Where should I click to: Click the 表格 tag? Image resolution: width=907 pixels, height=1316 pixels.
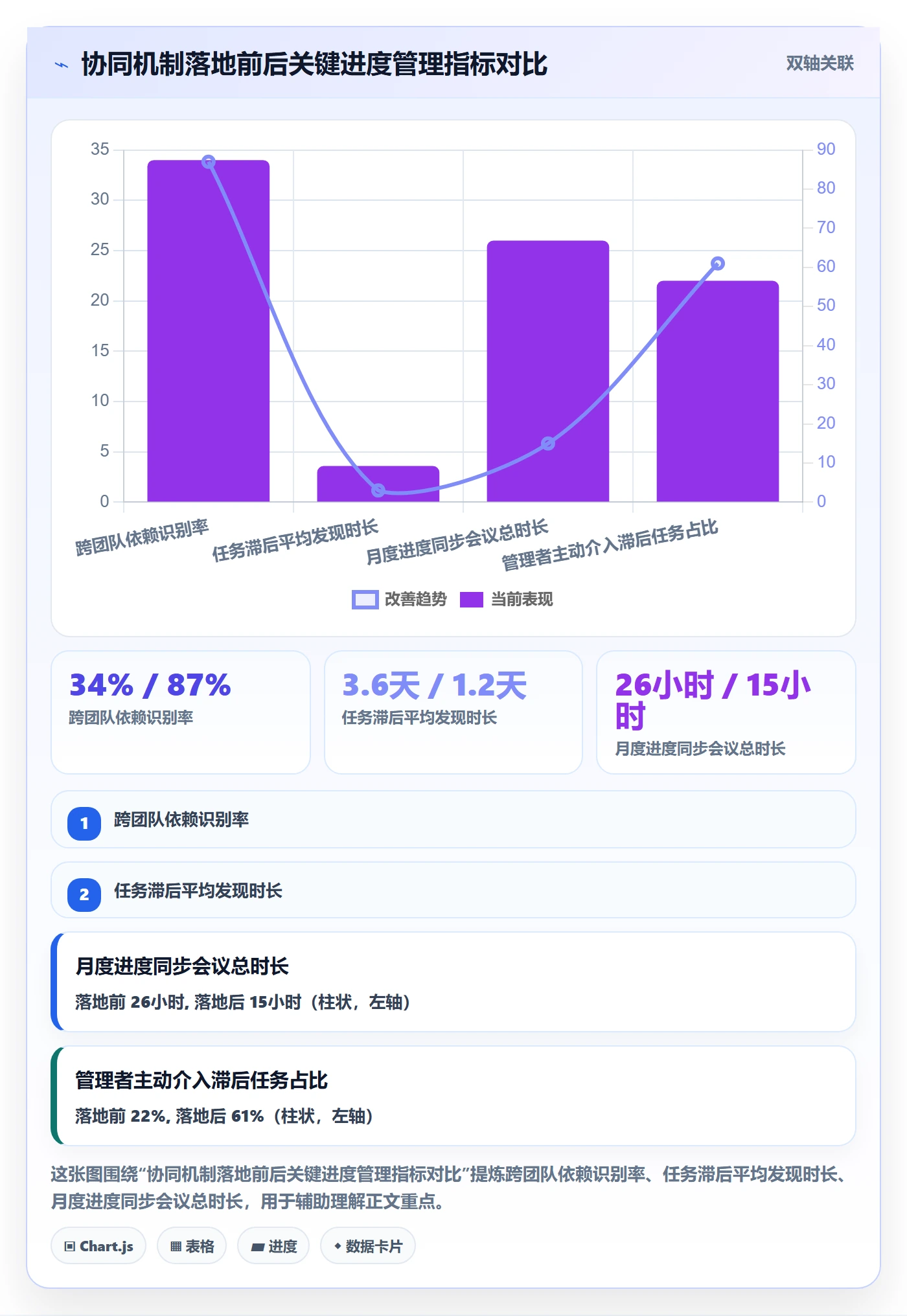click(192, 1246)
